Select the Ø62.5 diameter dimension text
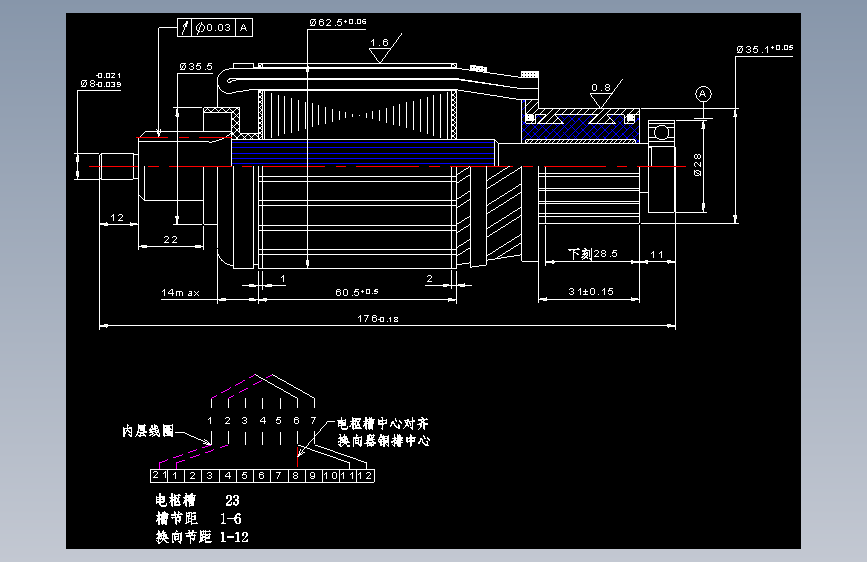This screenshot has width=867, height=562. tap(338, 22)
